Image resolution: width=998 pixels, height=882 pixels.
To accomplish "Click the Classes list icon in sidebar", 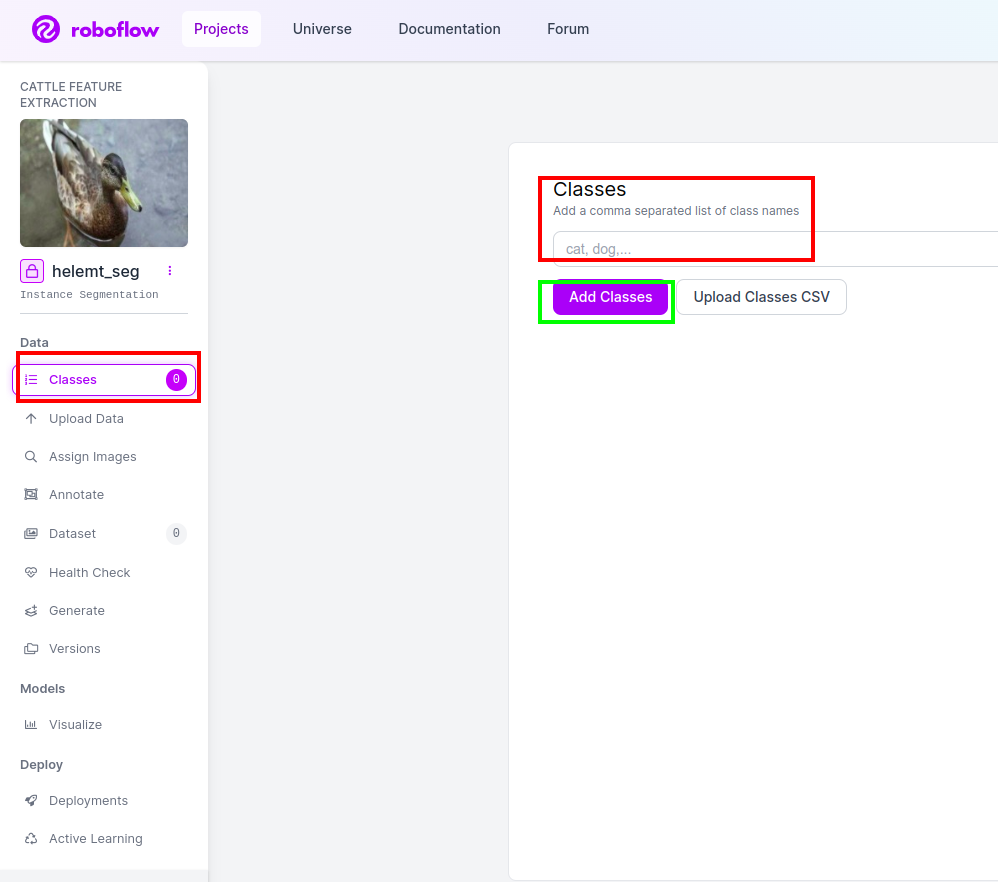I will (31, 380).
